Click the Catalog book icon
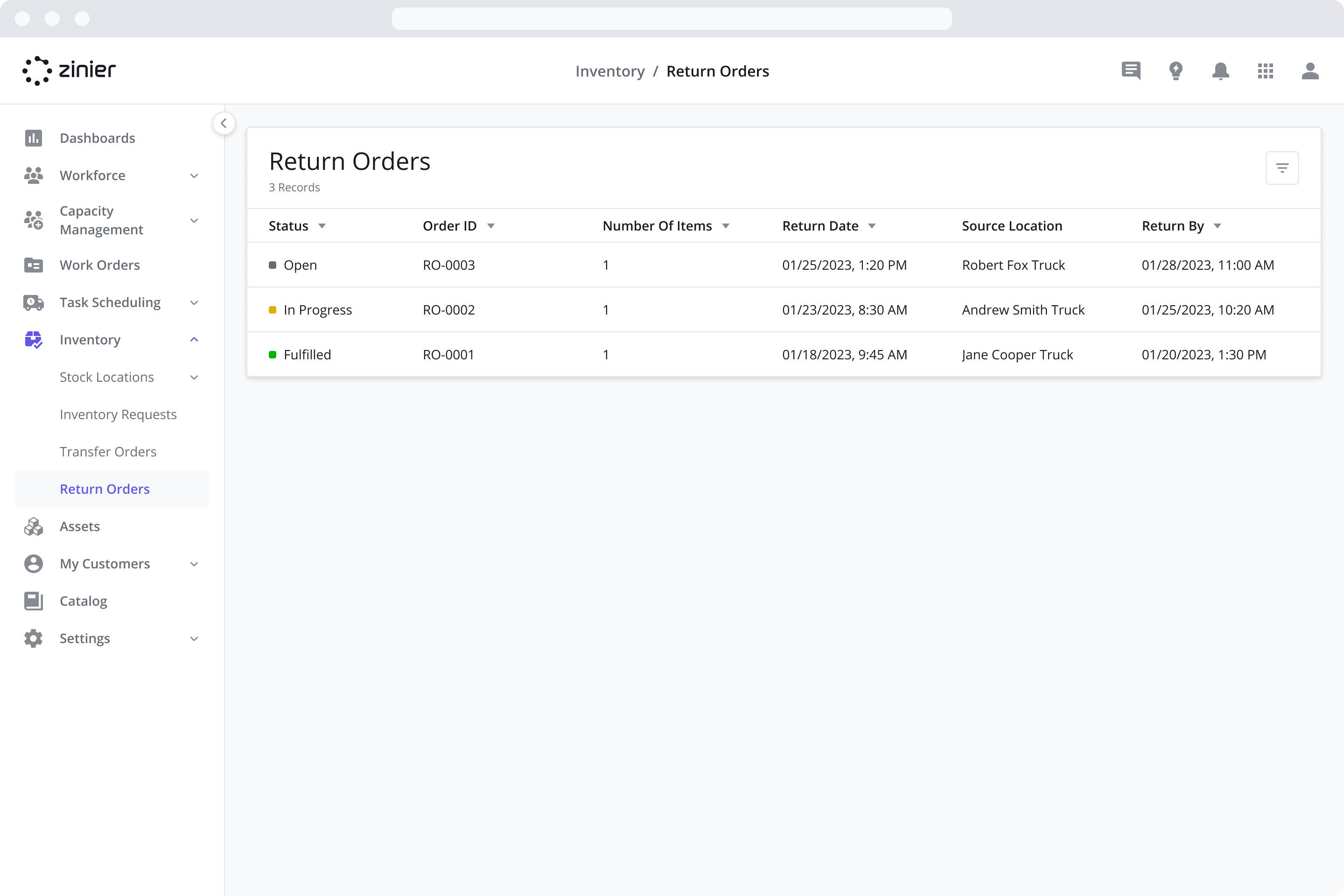Image resolution: width=1344 pixels, height=896 pixels. coord(34,601)
